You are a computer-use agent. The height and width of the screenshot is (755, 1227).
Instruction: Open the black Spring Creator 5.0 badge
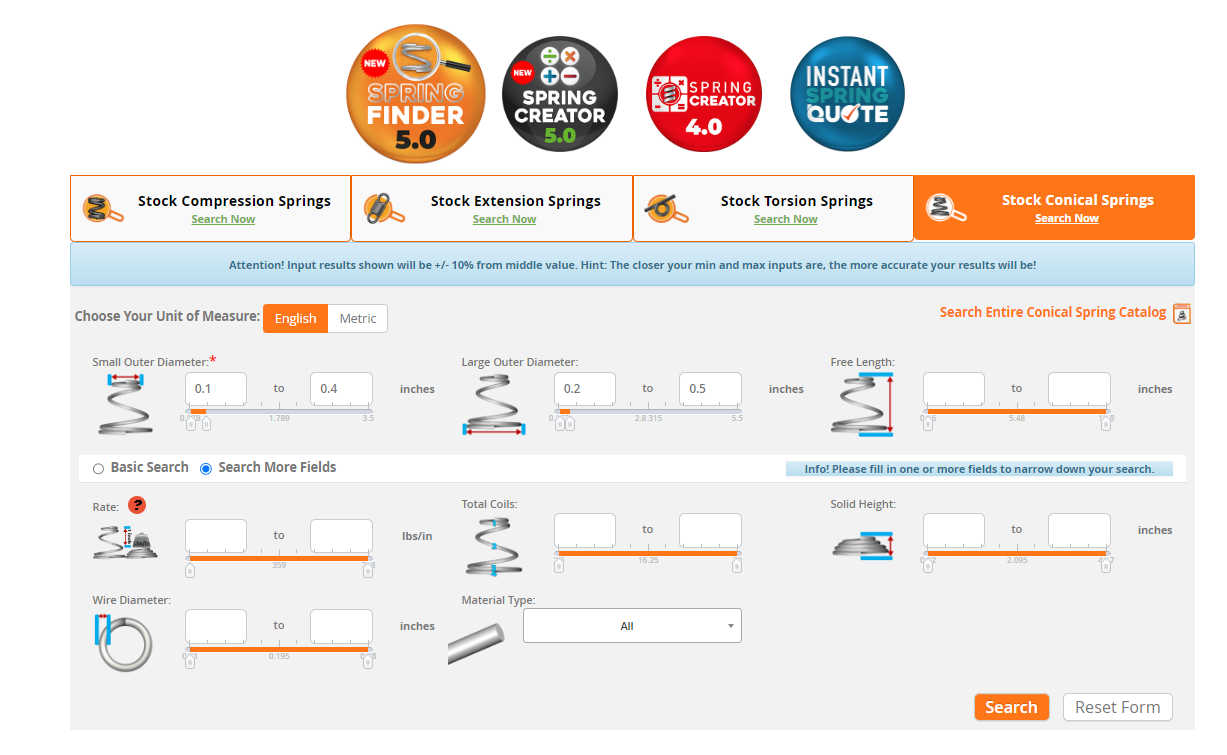coord(559,94)
